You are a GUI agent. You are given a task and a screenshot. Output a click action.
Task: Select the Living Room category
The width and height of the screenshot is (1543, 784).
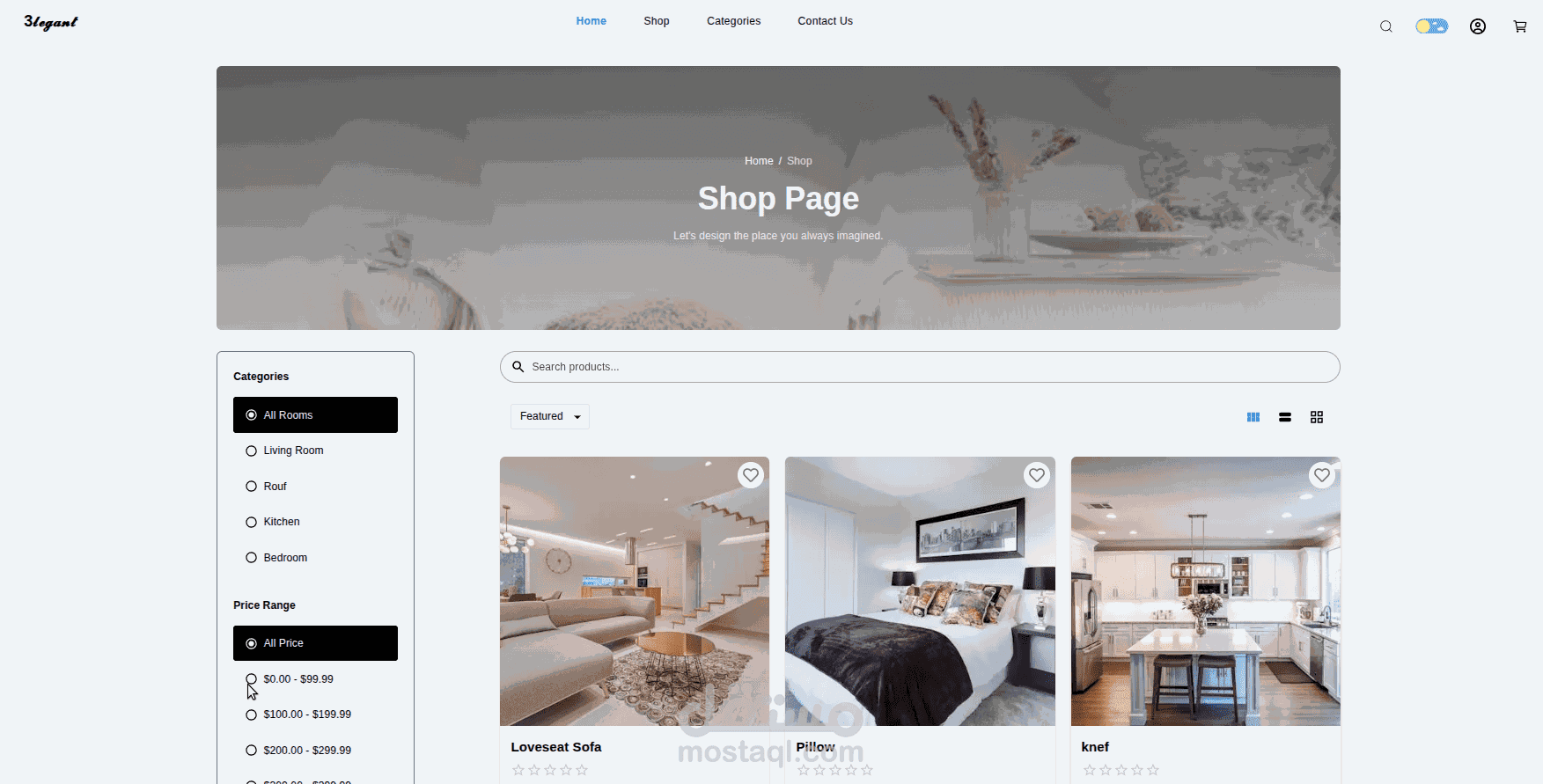click(315, 451)
